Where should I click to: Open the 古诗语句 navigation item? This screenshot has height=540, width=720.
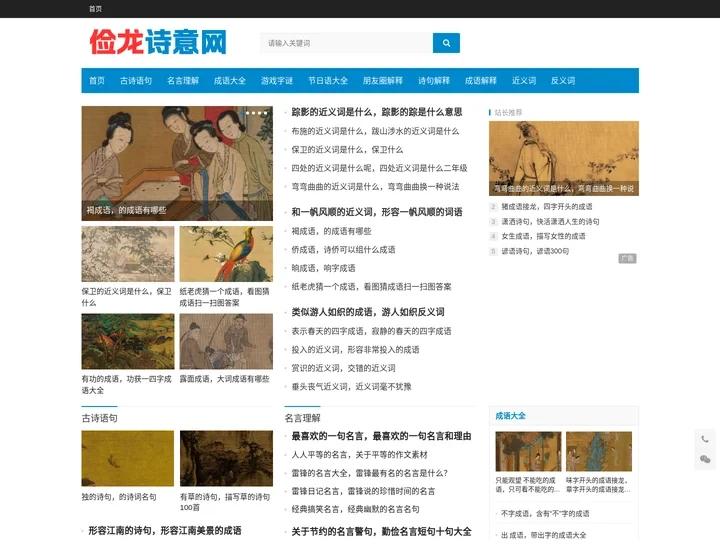(x=136, y=81)
